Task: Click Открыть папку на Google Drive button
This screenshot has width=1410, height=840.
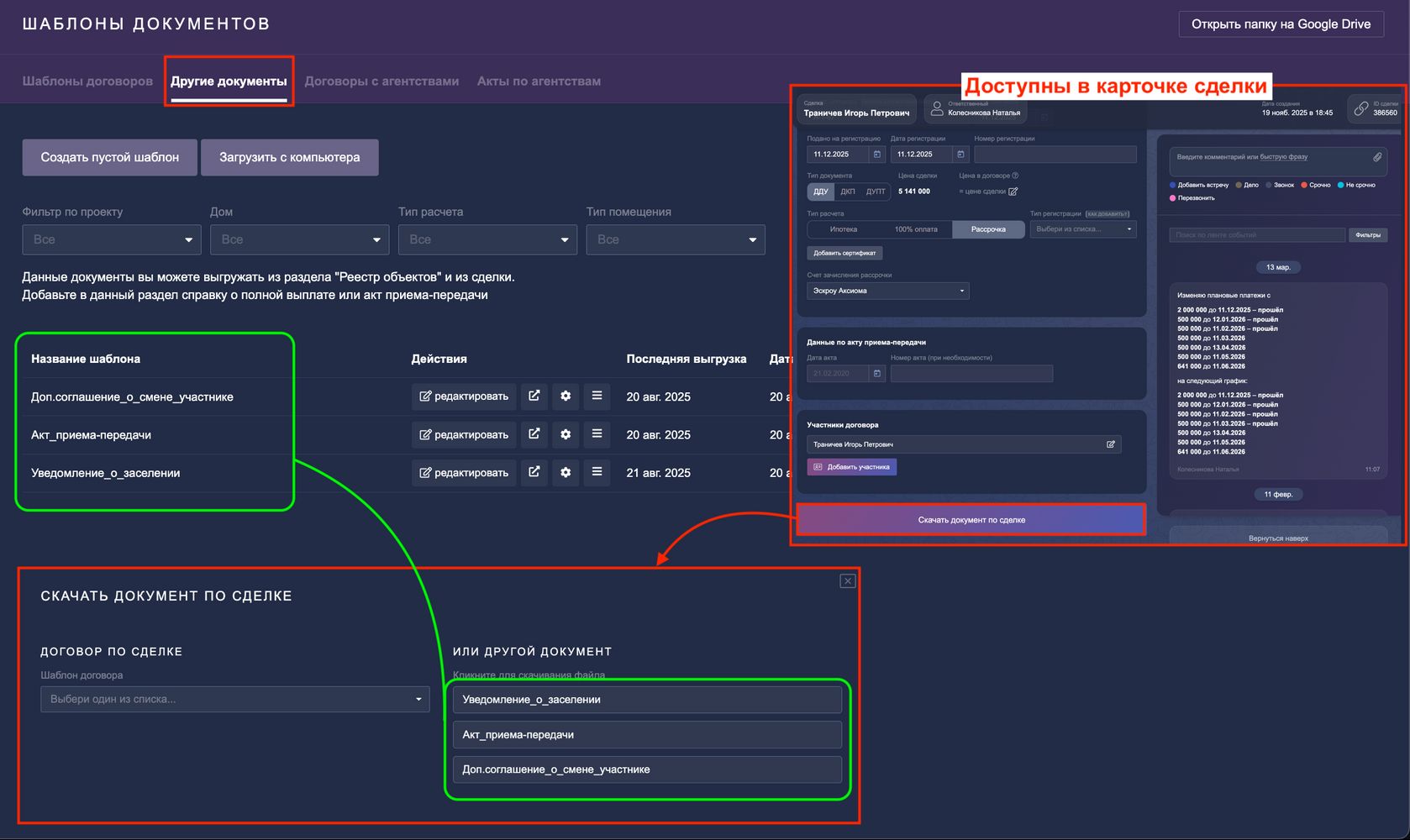Action: (x=1281, y=24)
